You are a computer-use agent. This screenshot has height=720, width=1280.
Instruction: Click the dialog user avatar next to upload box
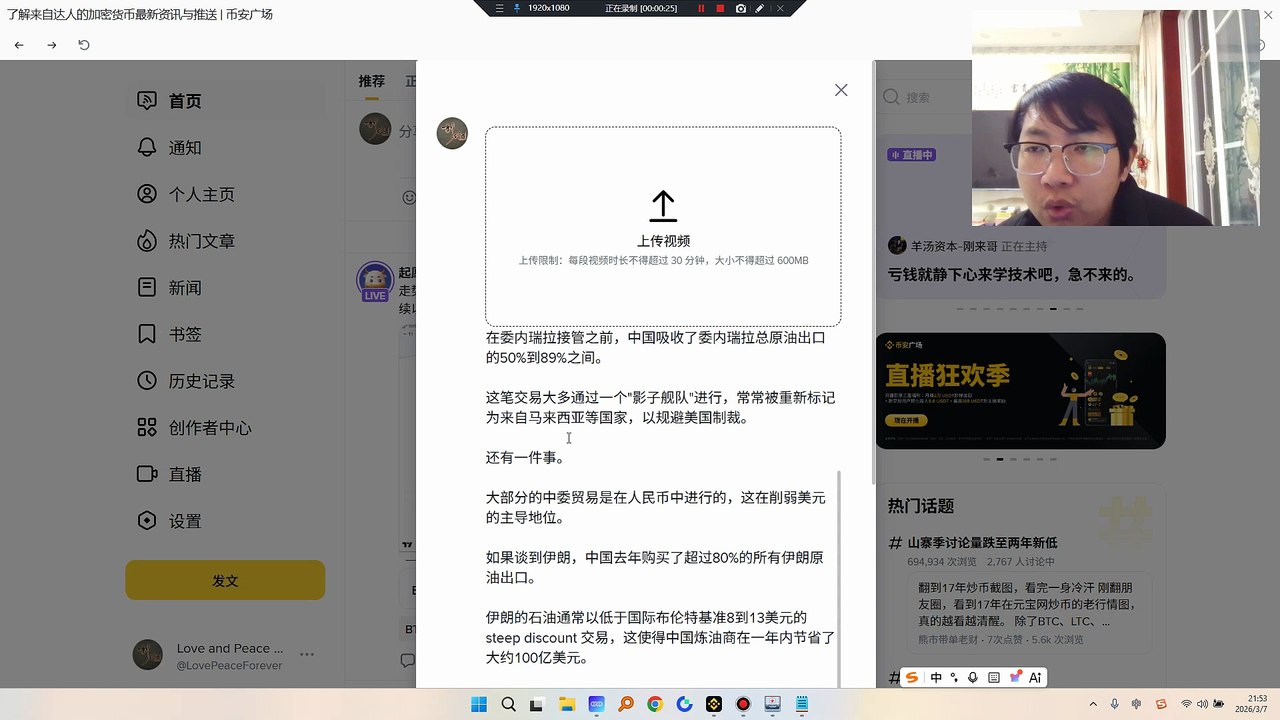452,133
